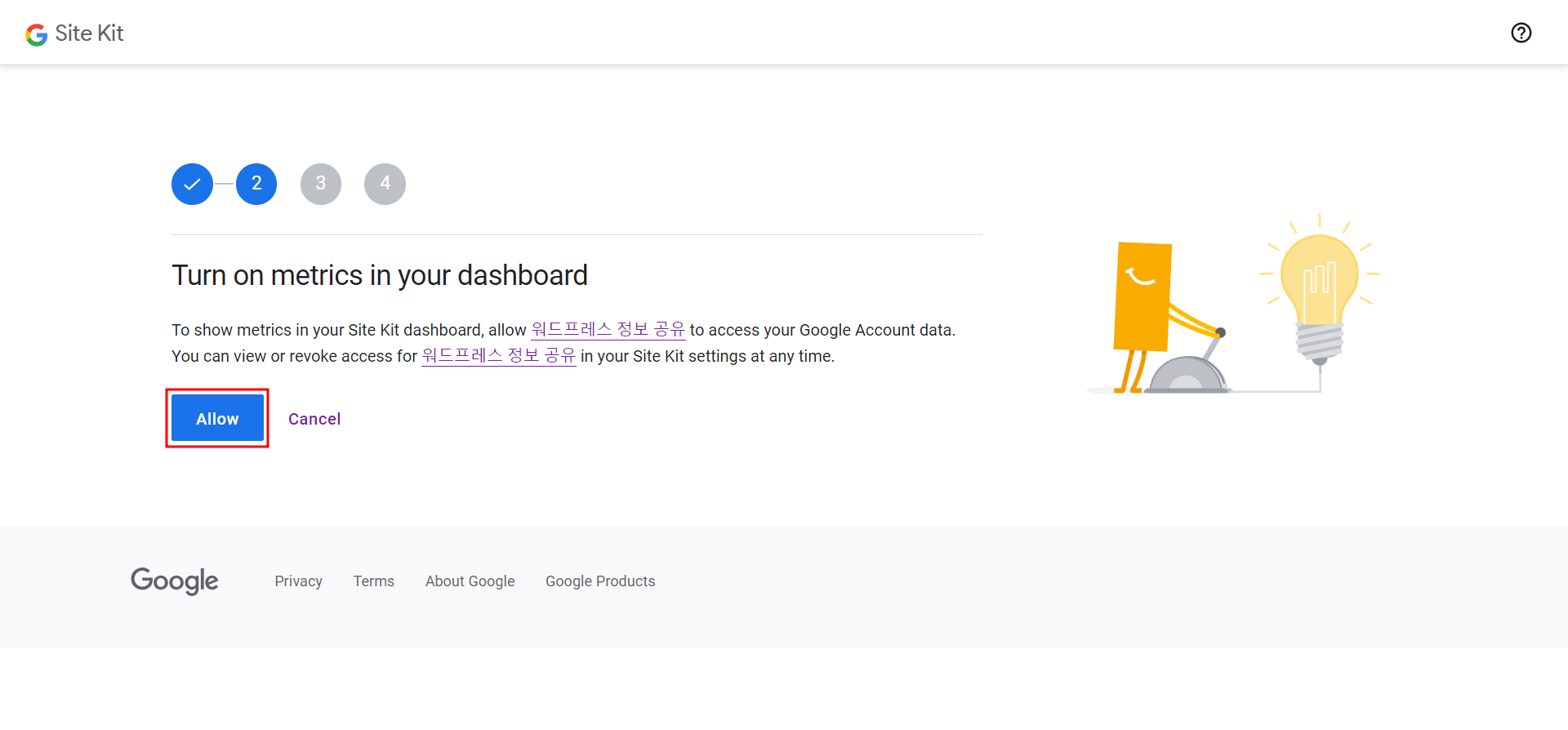
Task: Select step 4 circle in the progress indicator
Action: coord(385,184)
